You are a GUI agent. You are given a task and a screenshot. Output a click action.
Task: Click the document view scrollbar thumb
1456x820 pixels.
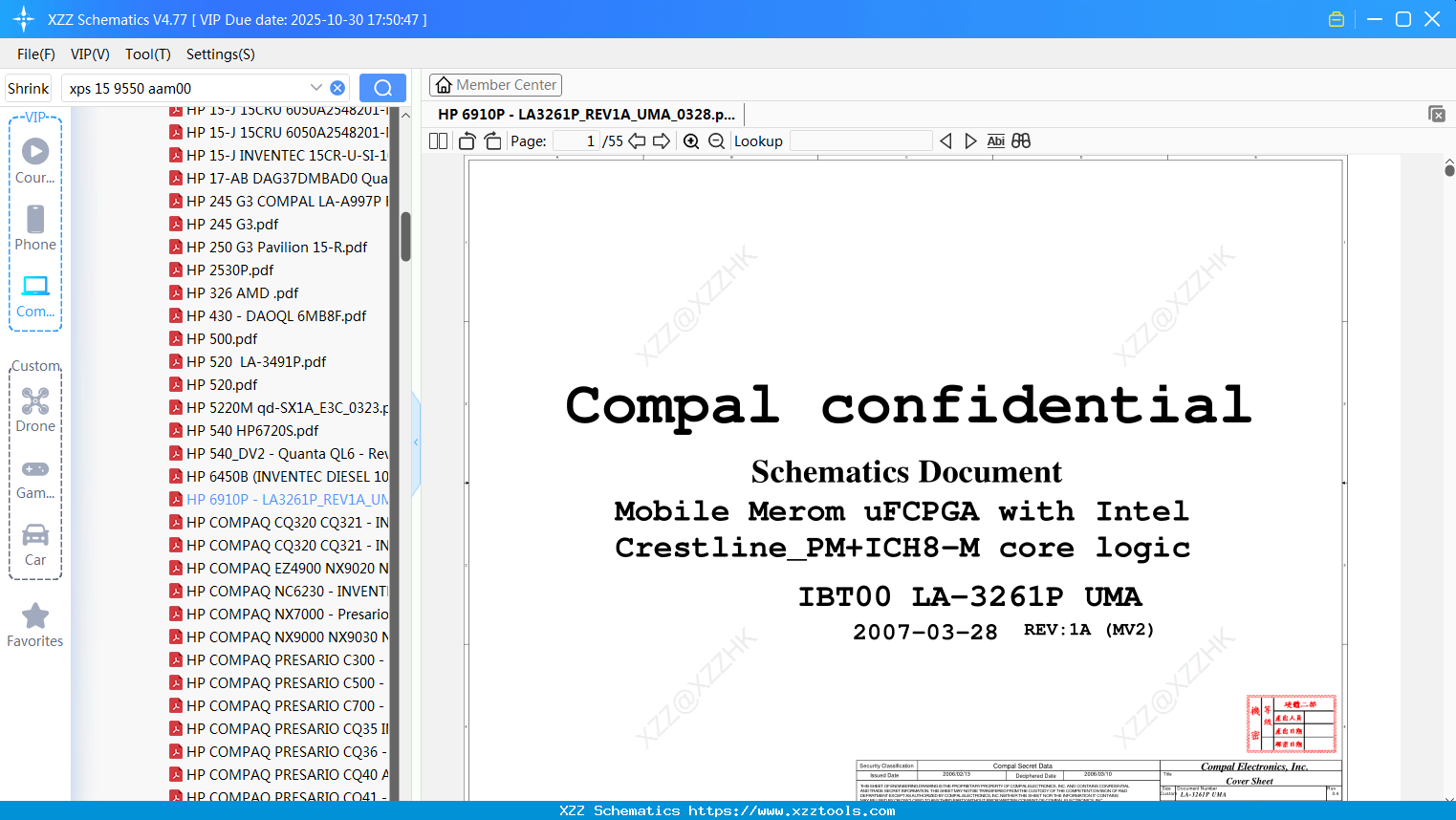(1449, 170)
